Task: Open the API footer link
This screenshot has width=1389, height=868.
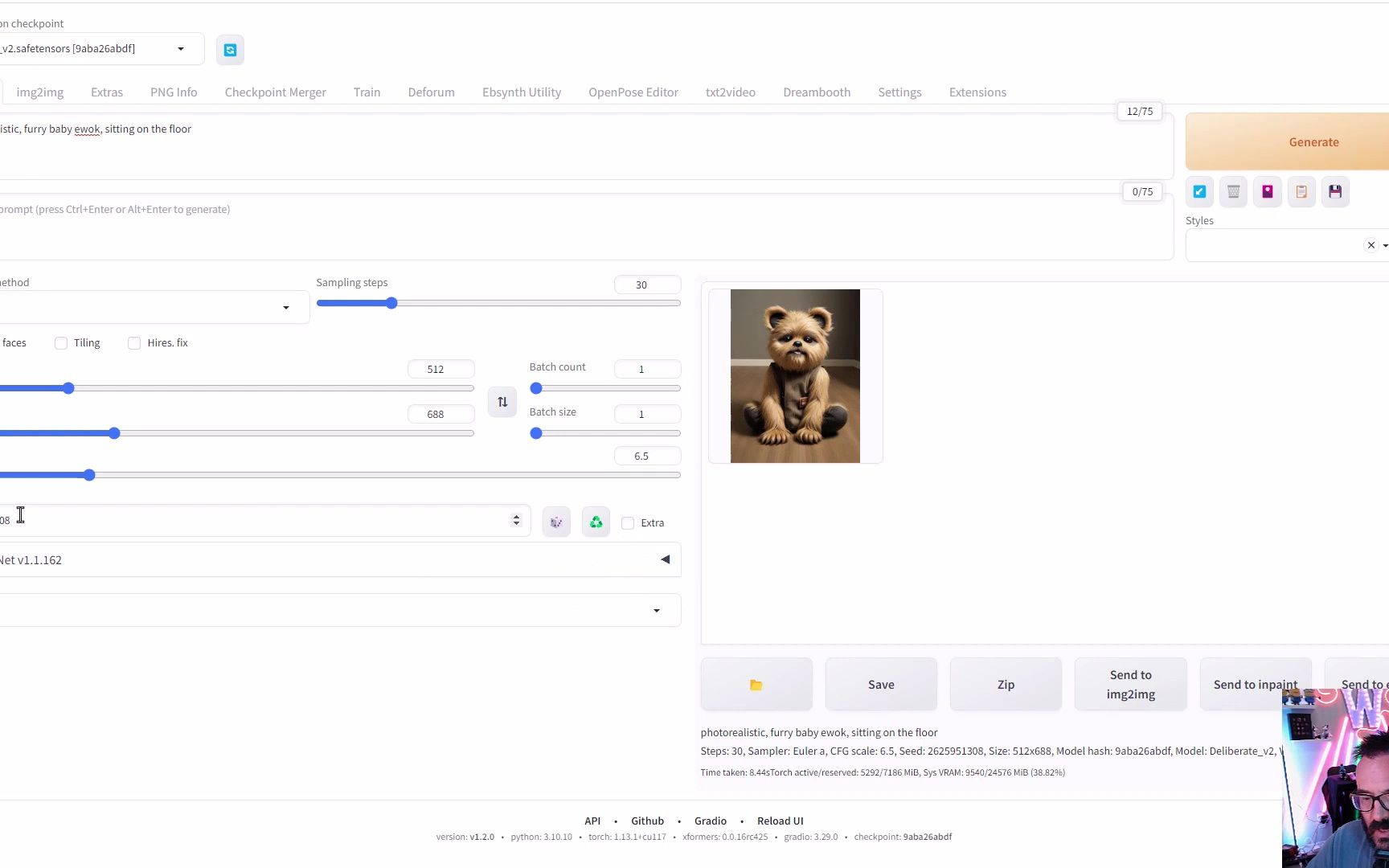Action: (x=592, y=821)
